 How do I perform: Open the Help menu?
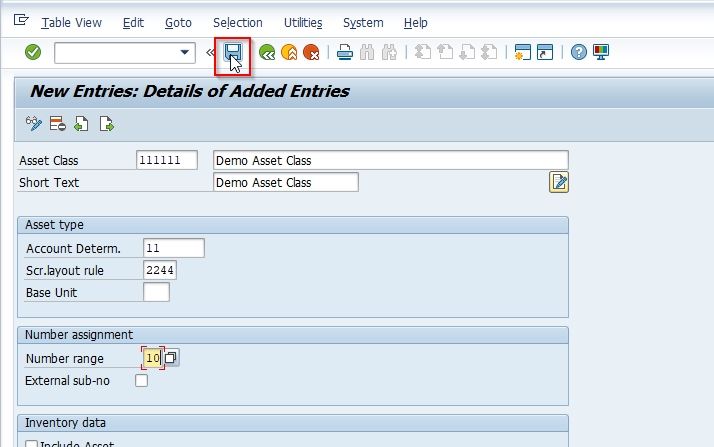pyautogui.click(x=415, y=22)
